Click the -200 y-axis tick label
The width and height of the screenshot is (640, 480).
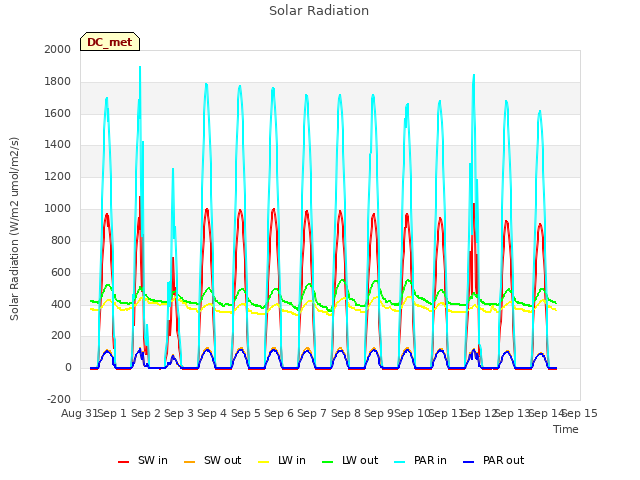(x=59, y=399)
